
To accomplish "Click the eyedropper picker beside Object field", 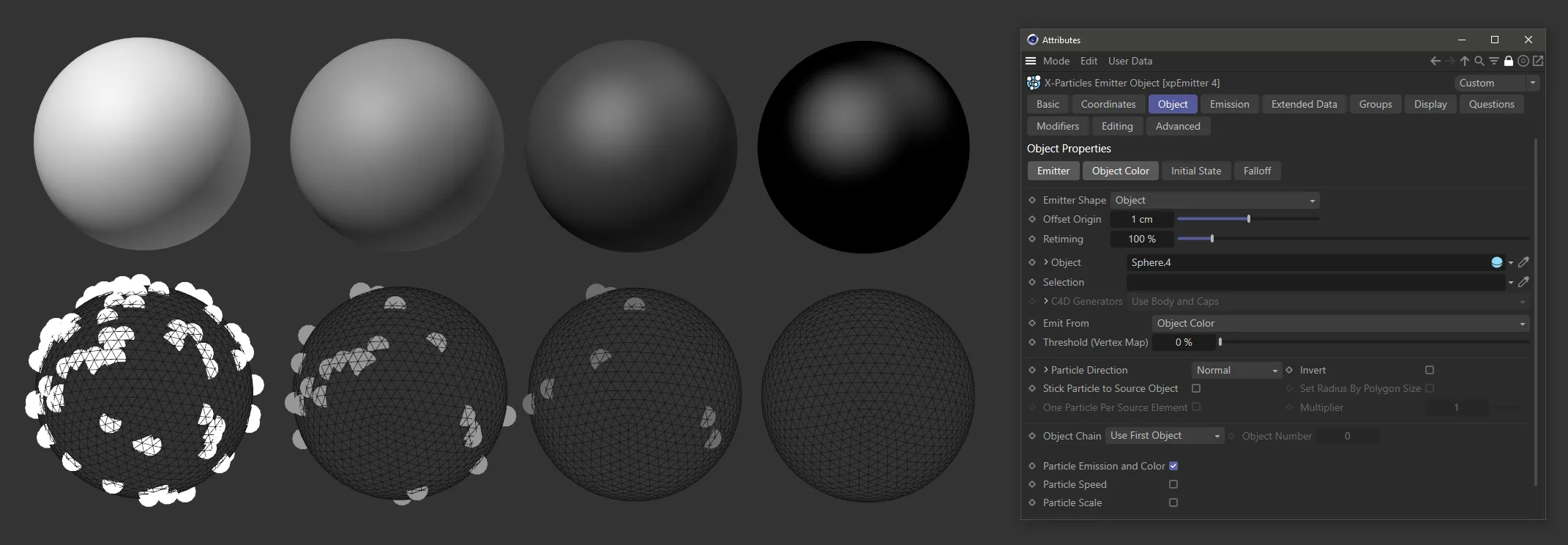I will pyautogui.click(x=1523, y=262).
